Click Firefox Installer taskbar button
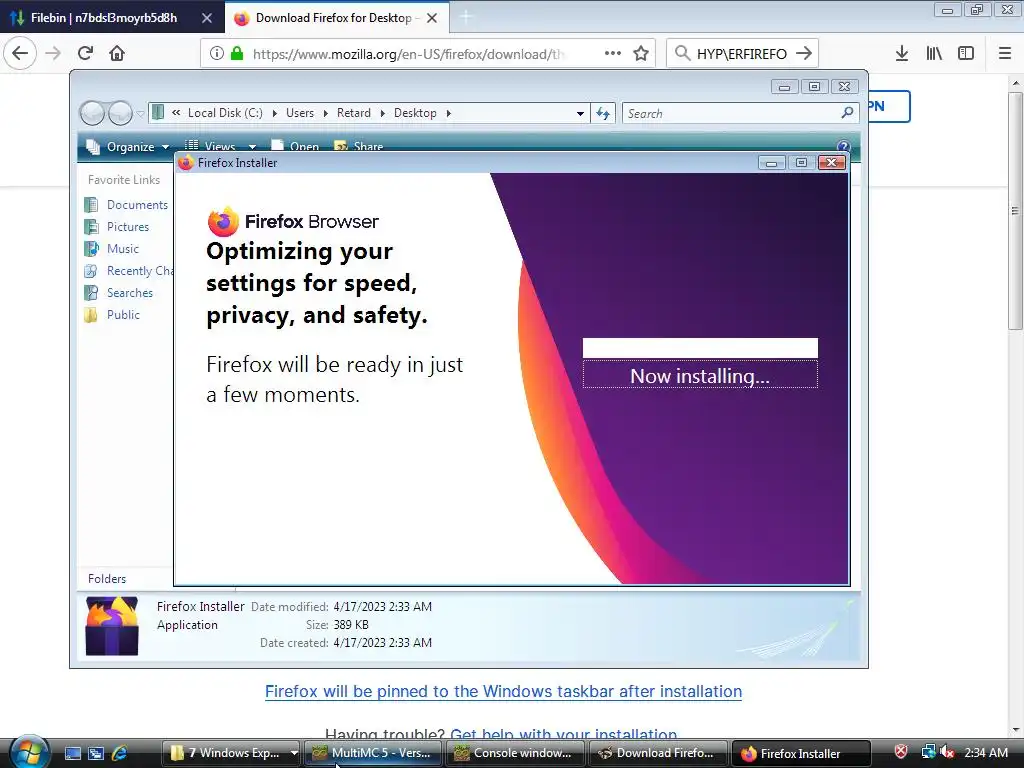The height and width of the screenshot is (768, 1024). click(x=801, y=753)
